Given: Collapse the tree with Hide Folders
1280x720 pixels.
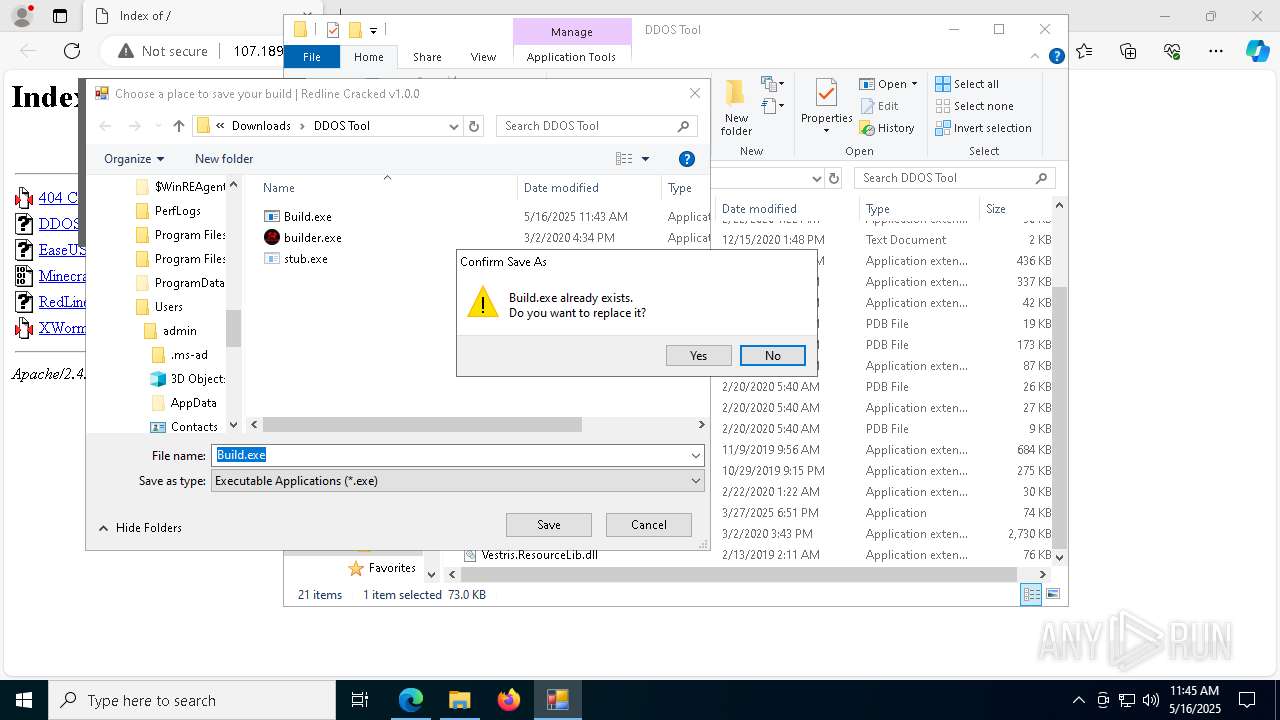Looking at the screenshot, I should 140,528.
